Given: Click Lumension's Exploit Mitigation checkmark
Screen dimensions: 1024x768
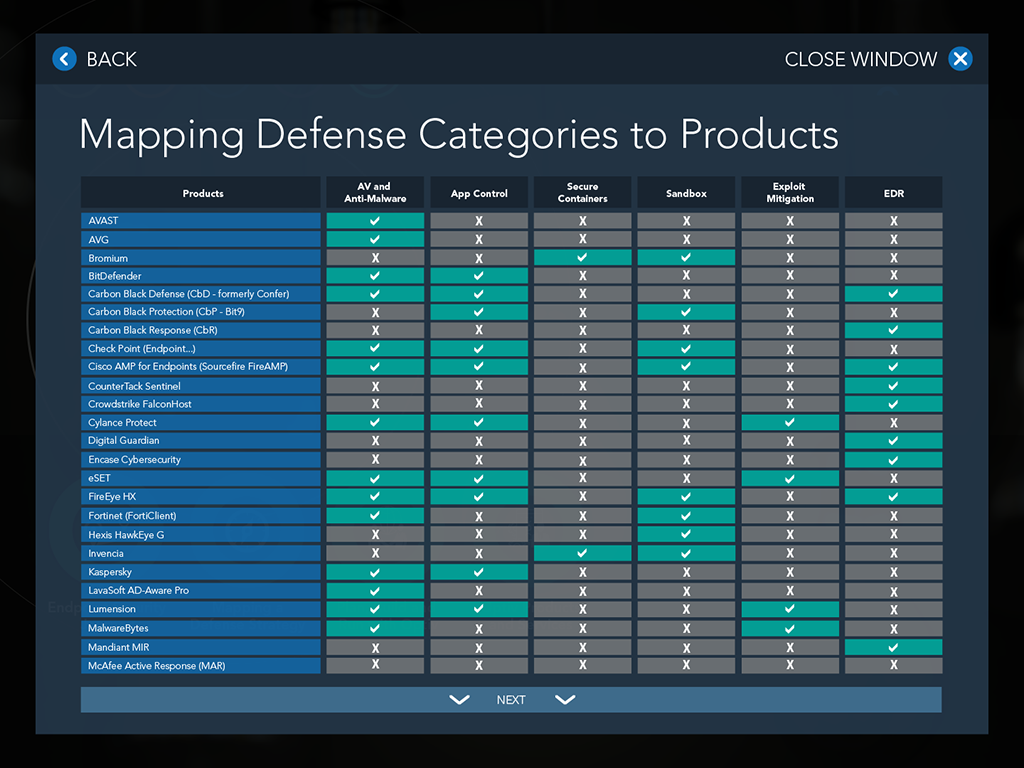Looking at the screenshot, I should click(790, 609).
